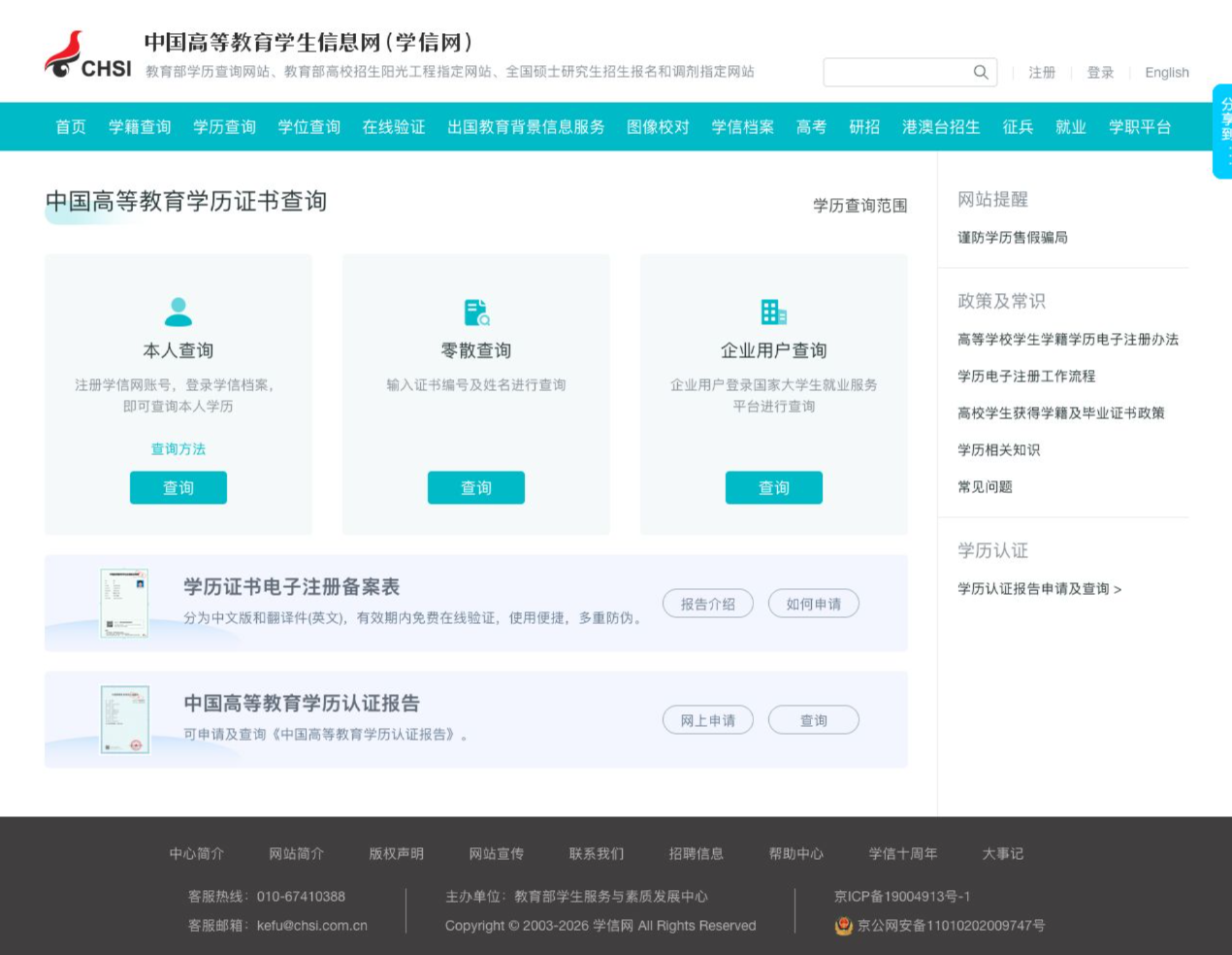Open 学职平台 in navigation bar
This screenshot has height=955, width=1232.
click(x=1140, y=127)
